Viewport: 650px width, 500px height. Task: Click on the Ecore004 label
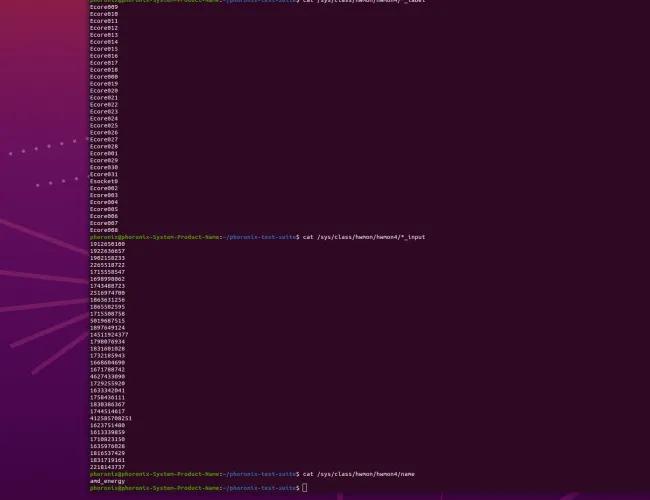[104, 202]
